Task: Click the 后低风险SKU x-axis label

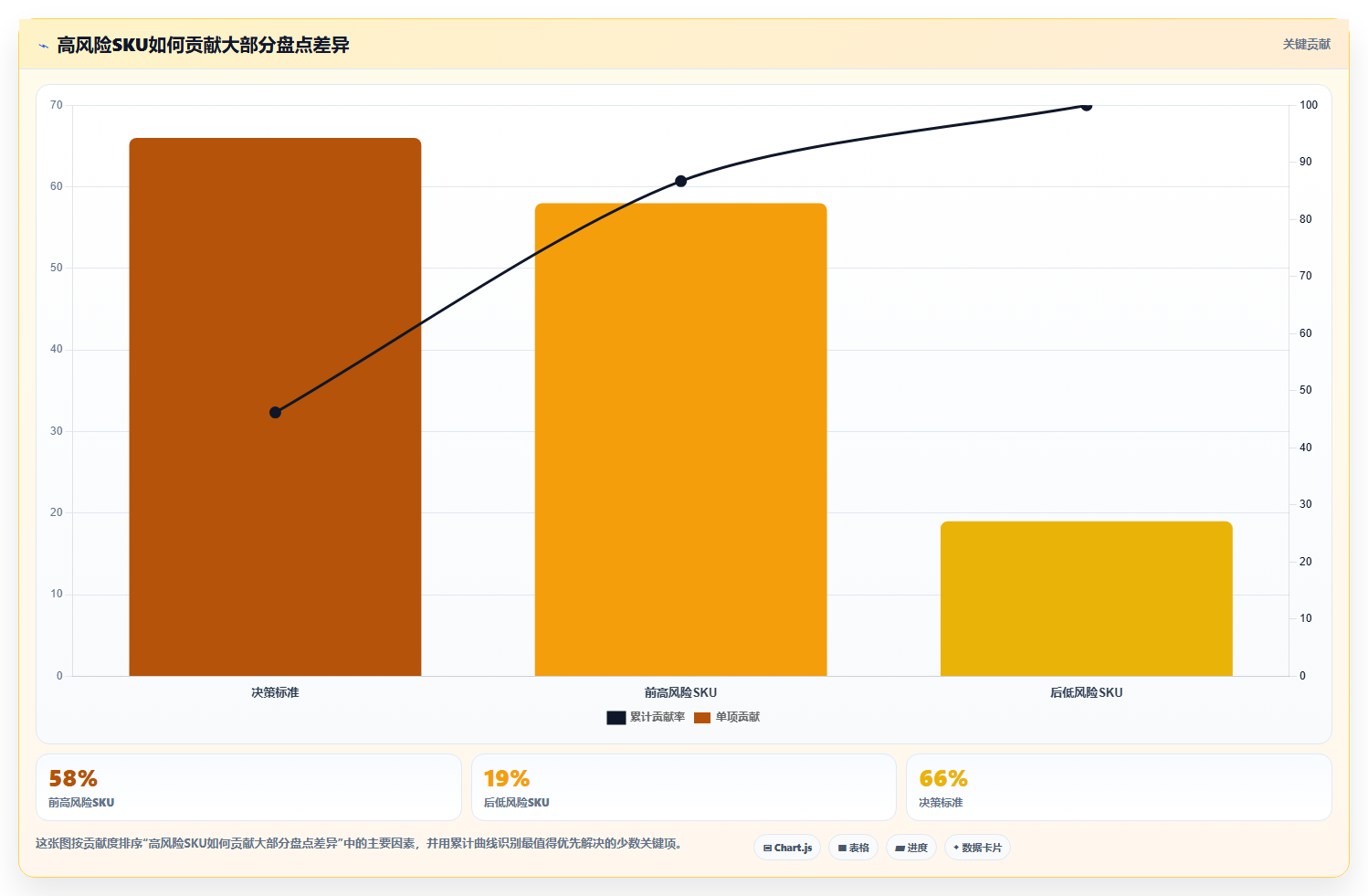Action: (x=1087, y=692)
